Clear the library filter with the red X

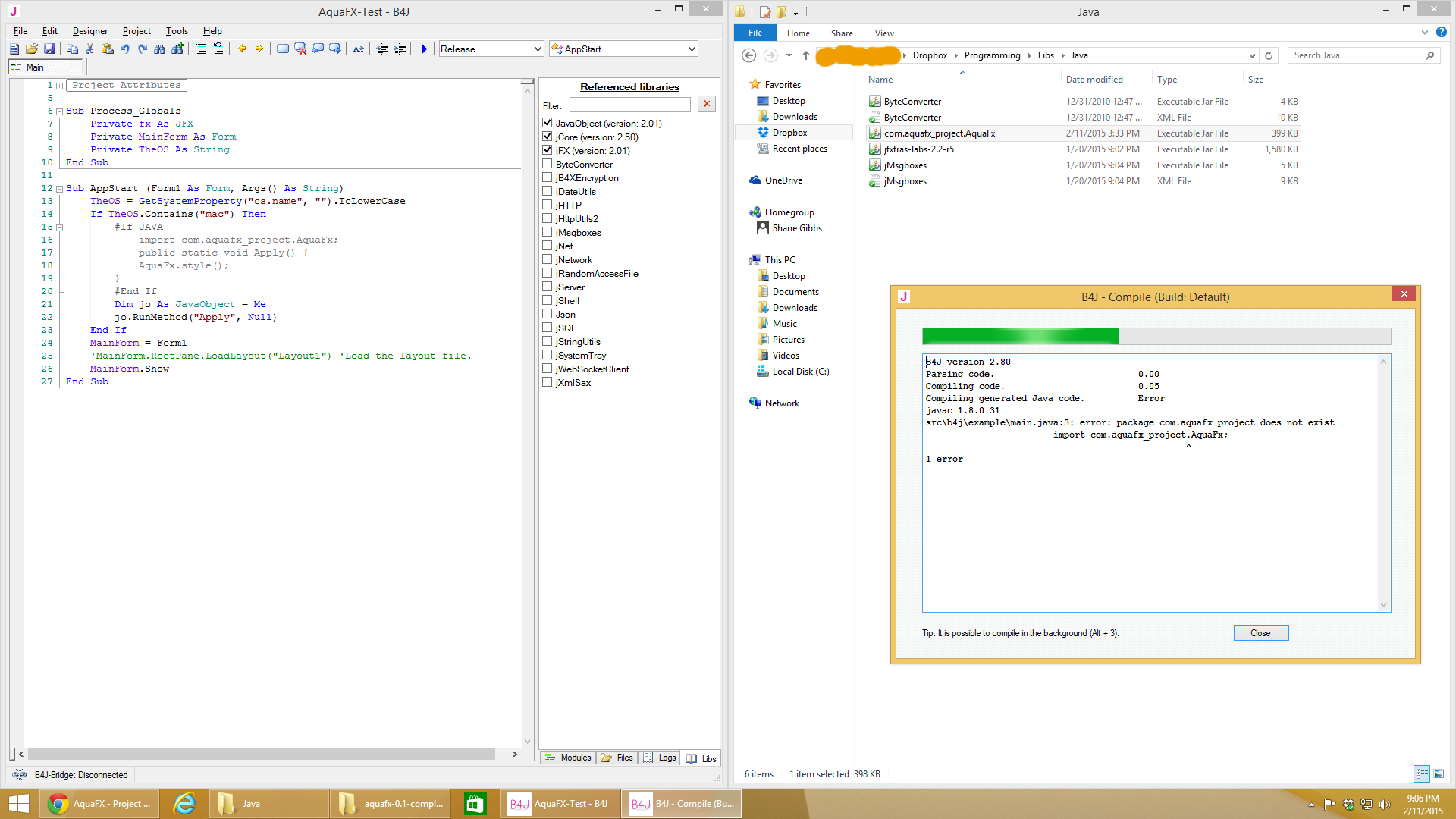(x=707, y=105)
